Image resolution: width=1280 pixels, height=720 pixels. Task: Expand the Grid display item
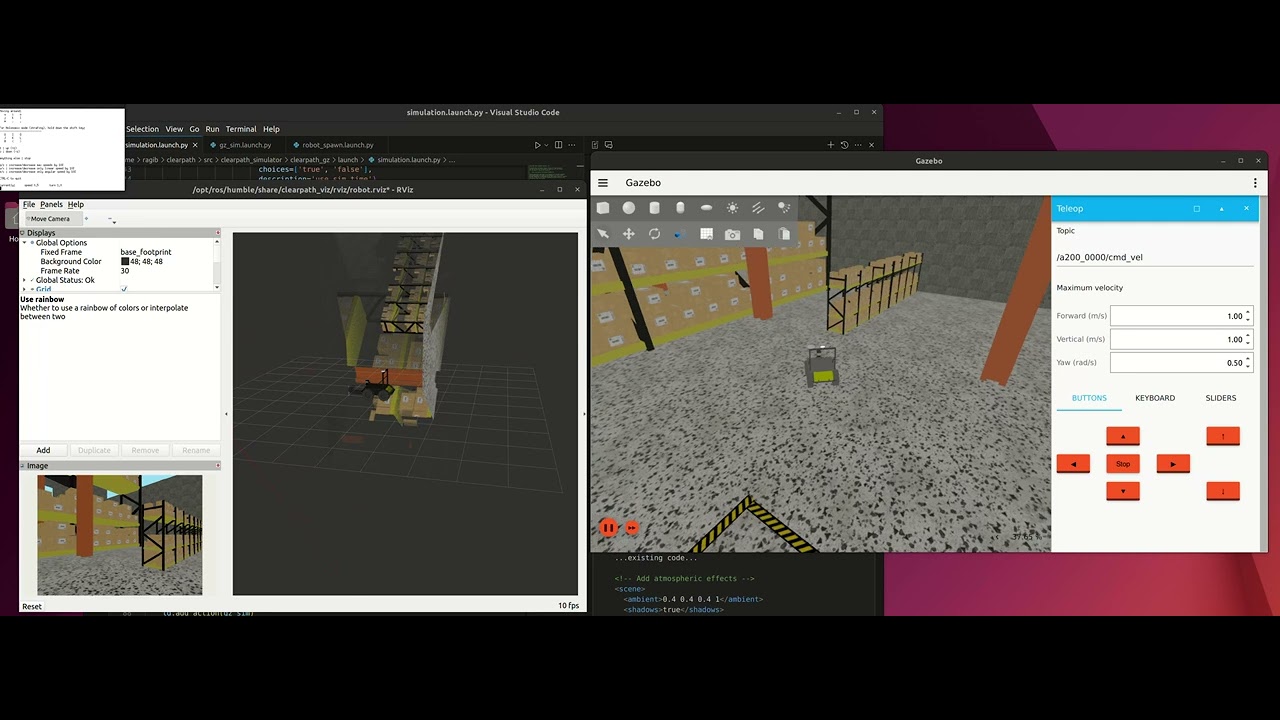24,289
